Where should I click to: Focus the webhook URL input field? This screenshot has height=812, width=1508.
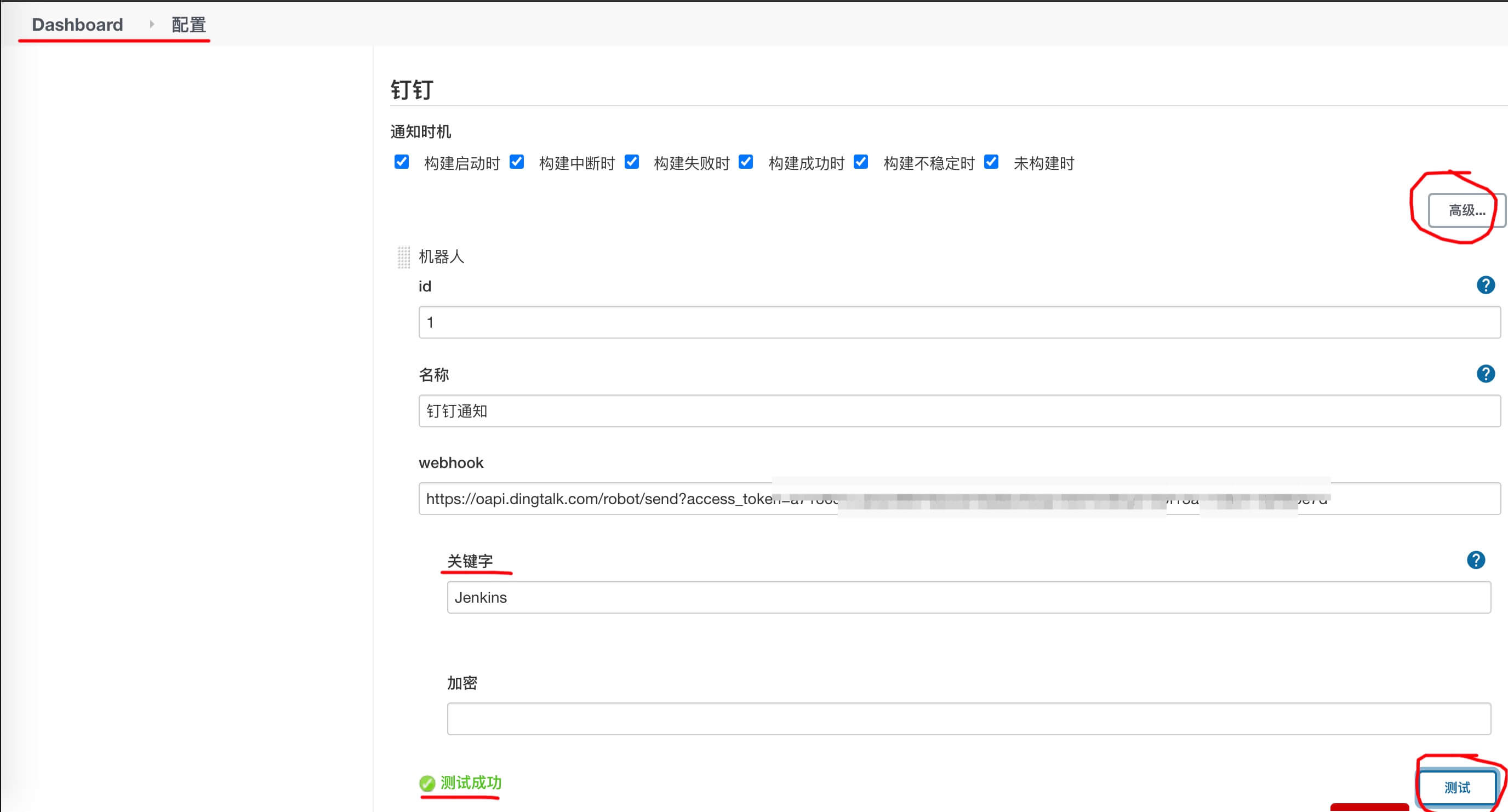[959, 499]
